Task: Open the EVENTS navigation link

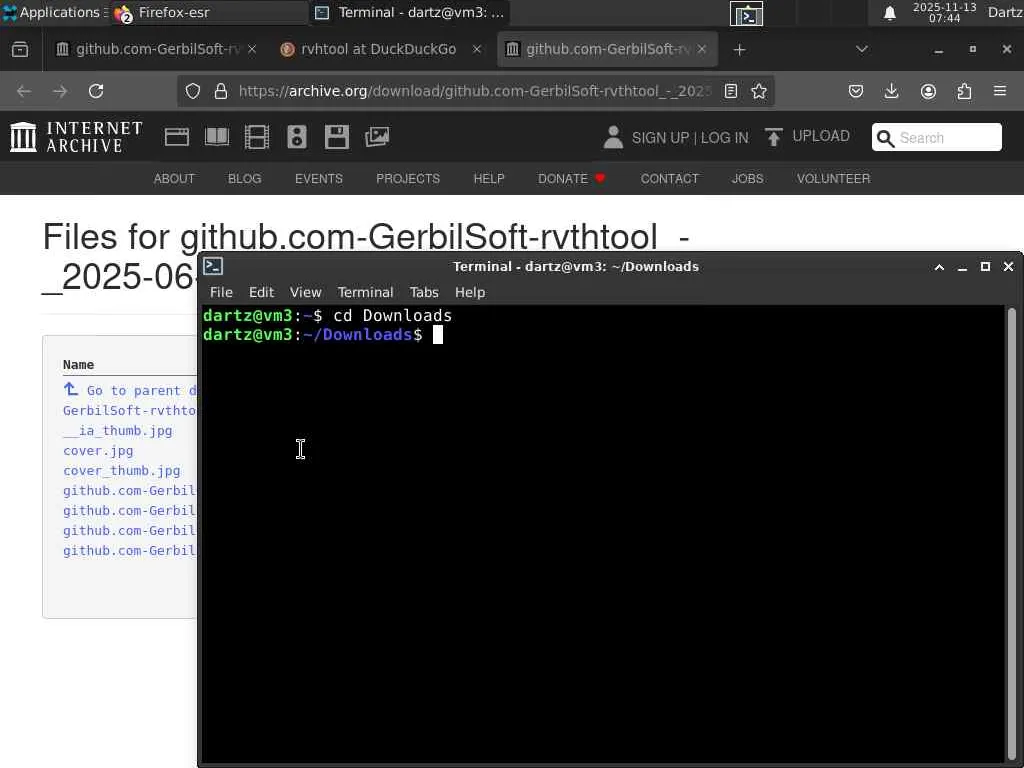Action: tap(319, 178)
